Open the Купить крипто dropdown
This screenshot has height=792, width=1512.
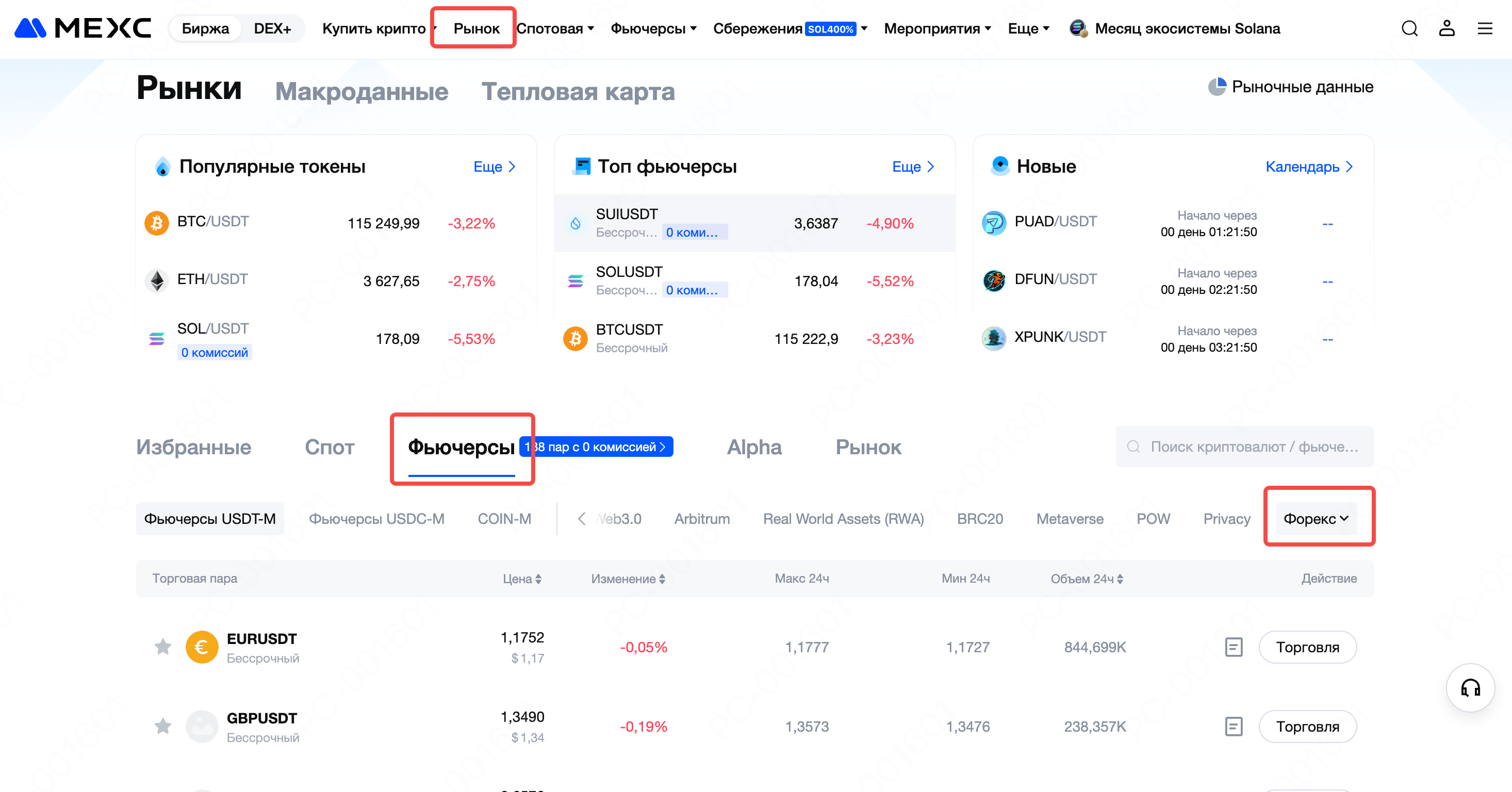(x=380, y=28)
